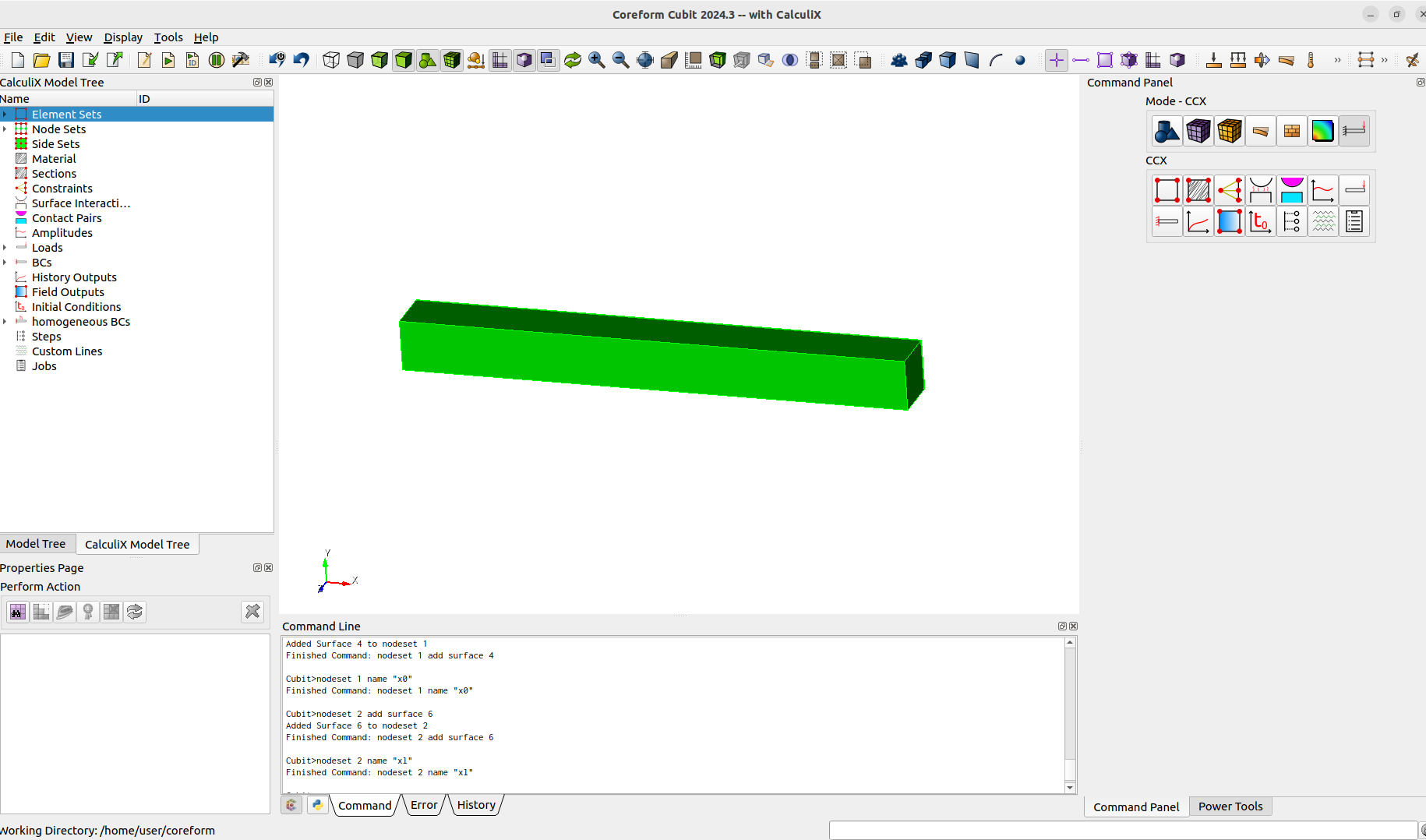Open the Display menu
Screen dimensions: 1426x840
[123, 37]
